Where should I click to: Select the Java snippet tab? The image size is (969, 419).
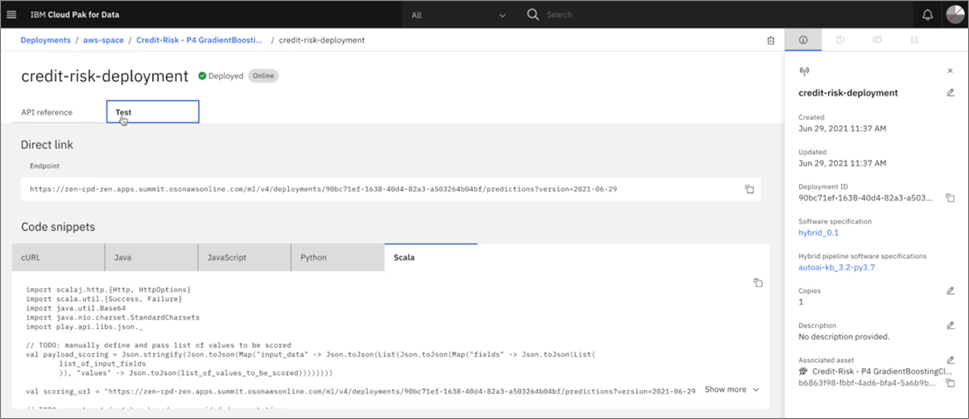151,257
